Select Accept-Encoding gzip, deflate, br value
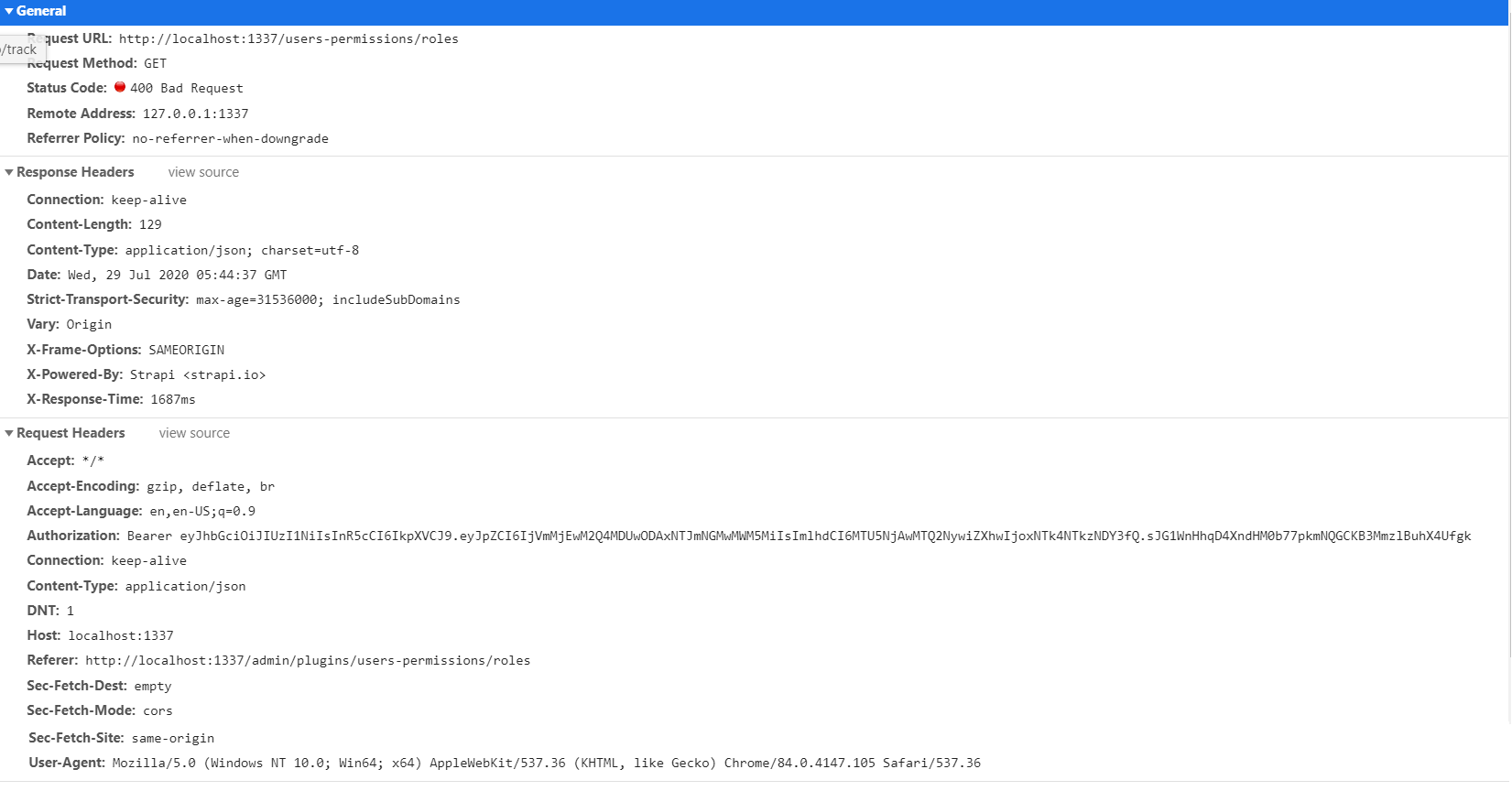This screenshot has width=1512, height=791. coord(211,486)
